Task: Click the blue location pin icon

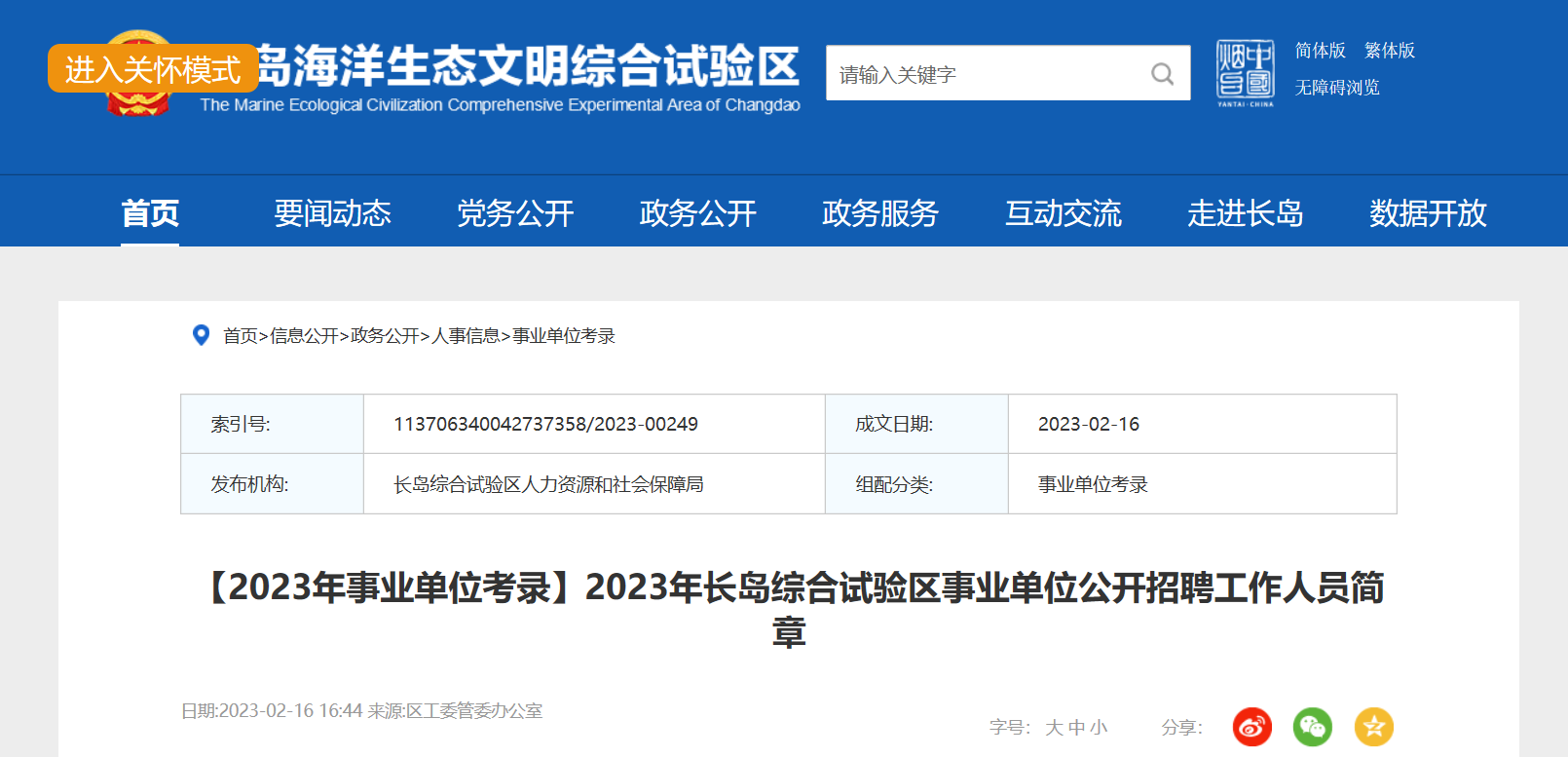Action: tap(201, 335)
